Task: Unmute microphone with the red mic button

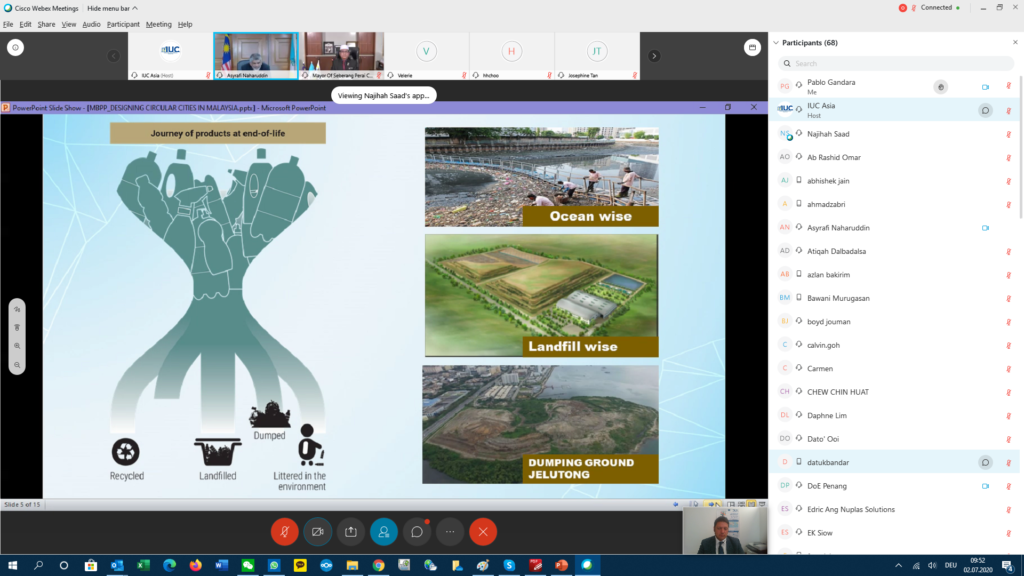Action: click(284, 532)
